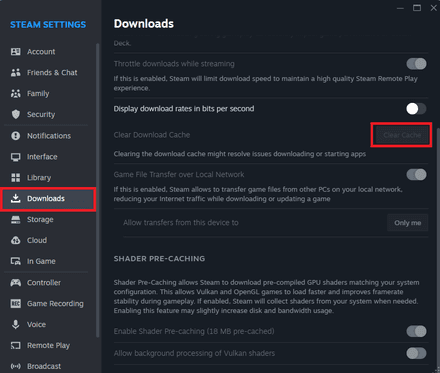Open Interface settings
The width and height of the screenshot is (440, 373).
point(49,157)
